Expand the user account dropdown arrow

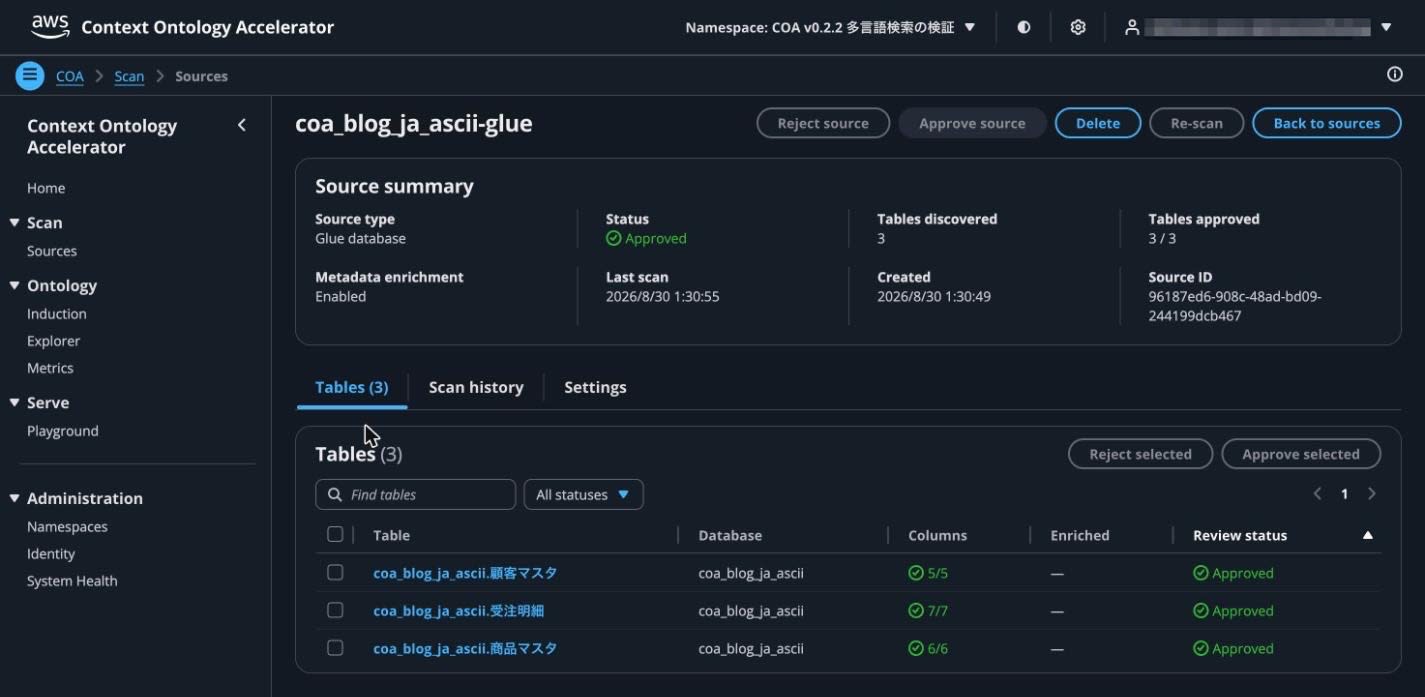[1386, 27]
